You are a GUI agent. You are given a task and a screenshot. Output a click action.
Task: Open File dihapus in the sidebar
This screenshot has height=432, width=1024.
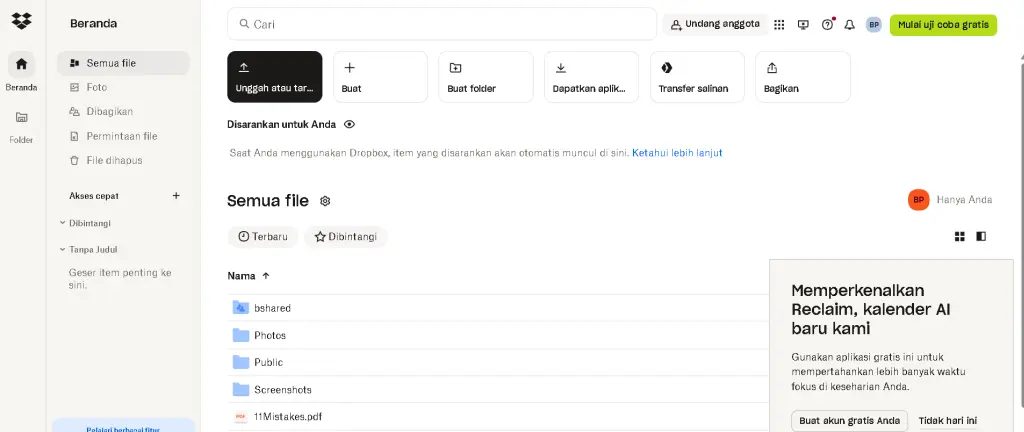tap(113, 160)
